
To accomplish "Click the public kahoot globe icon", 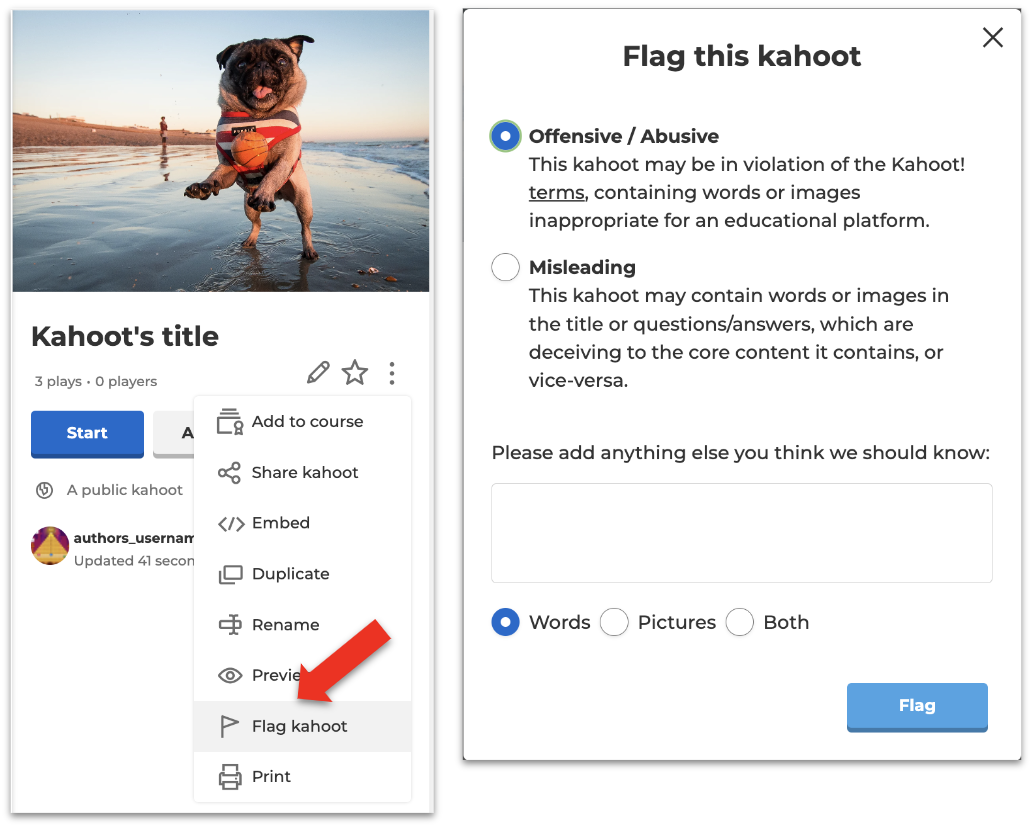I will [44, 490].
